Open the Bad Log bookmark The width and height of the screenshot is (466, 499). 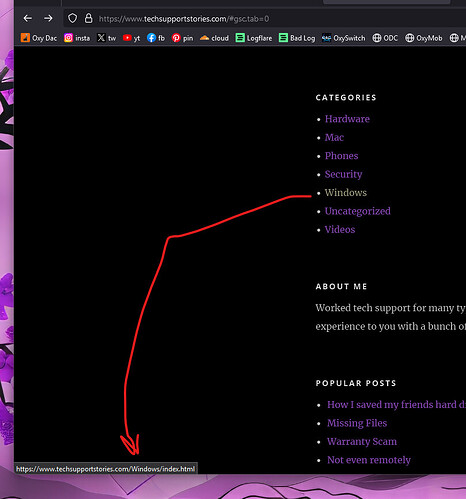click(x=297, y=38)
